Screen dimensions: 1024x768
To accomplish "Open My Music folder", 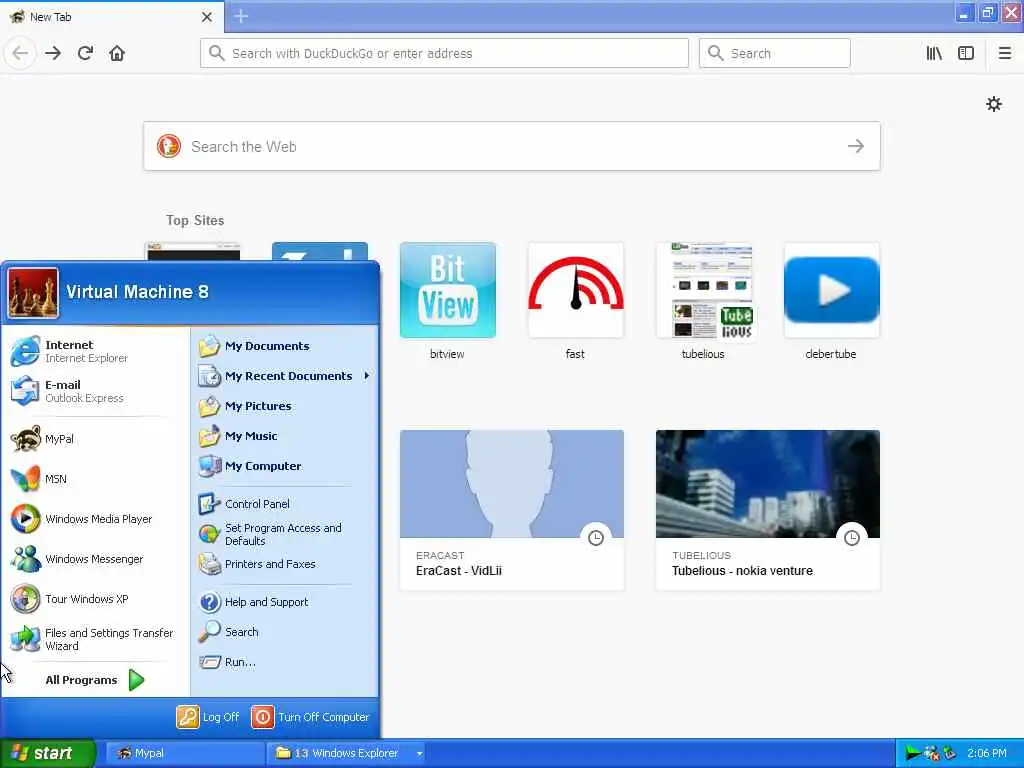I will point(285,436).
